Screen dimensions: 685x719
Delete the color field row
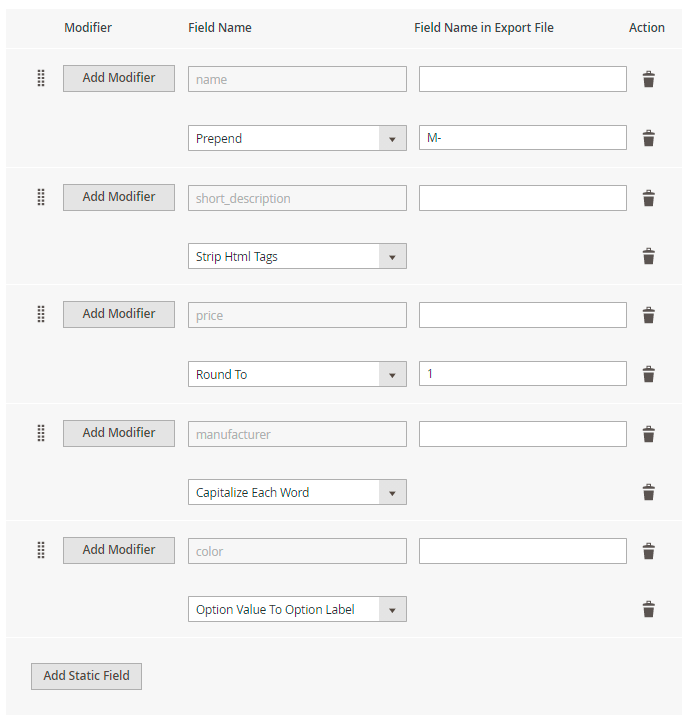click(x=648, y=551)
